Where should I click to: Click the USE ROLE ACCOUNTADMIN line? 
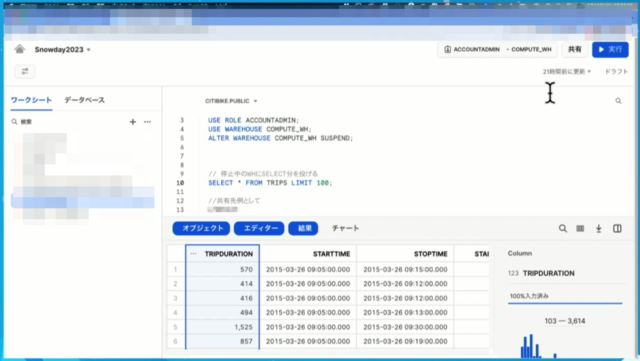pyautogui.click(x=253, y=120)
